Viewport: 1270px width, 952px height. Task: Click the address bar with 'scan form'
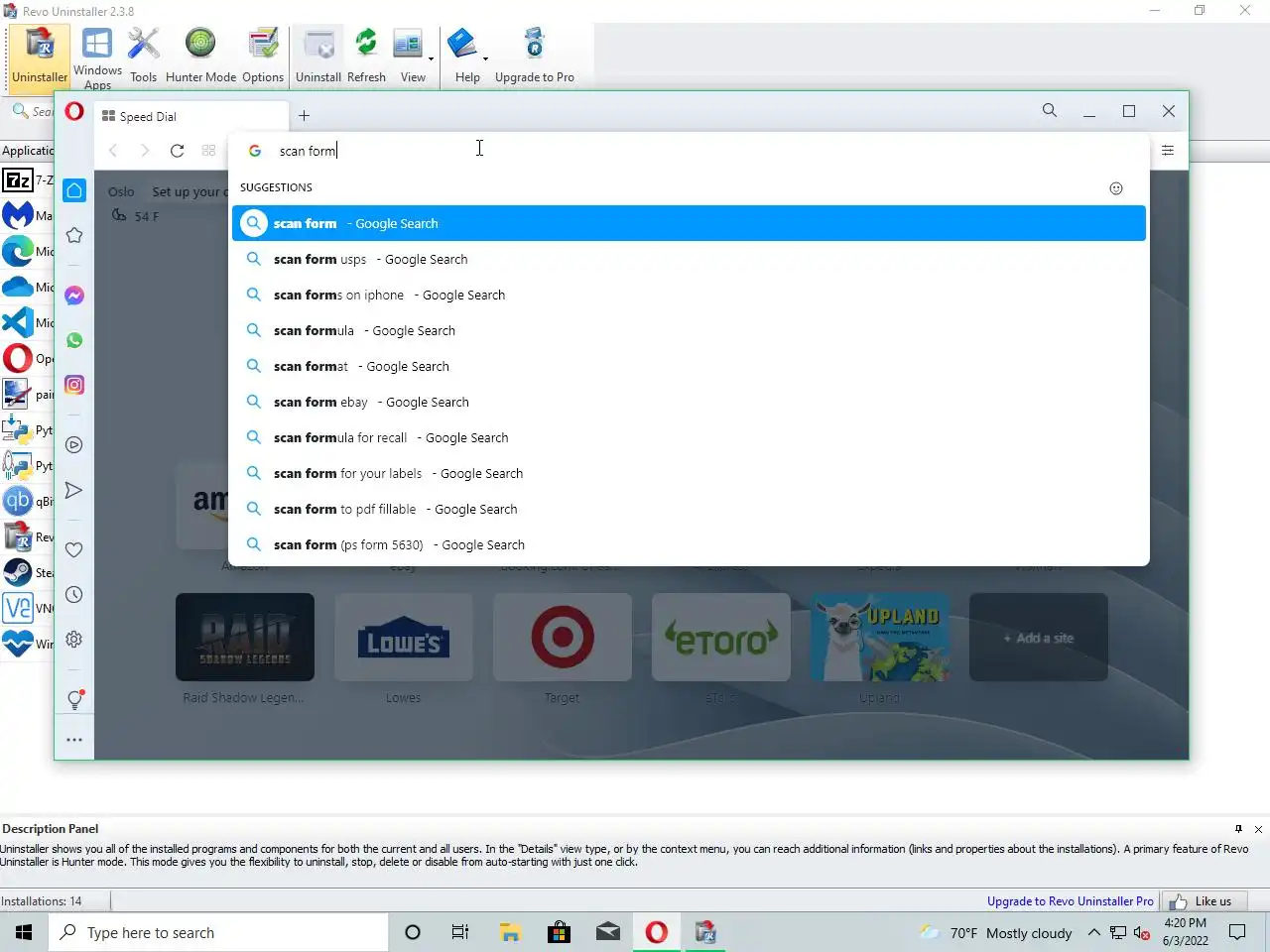click(689, 151)
